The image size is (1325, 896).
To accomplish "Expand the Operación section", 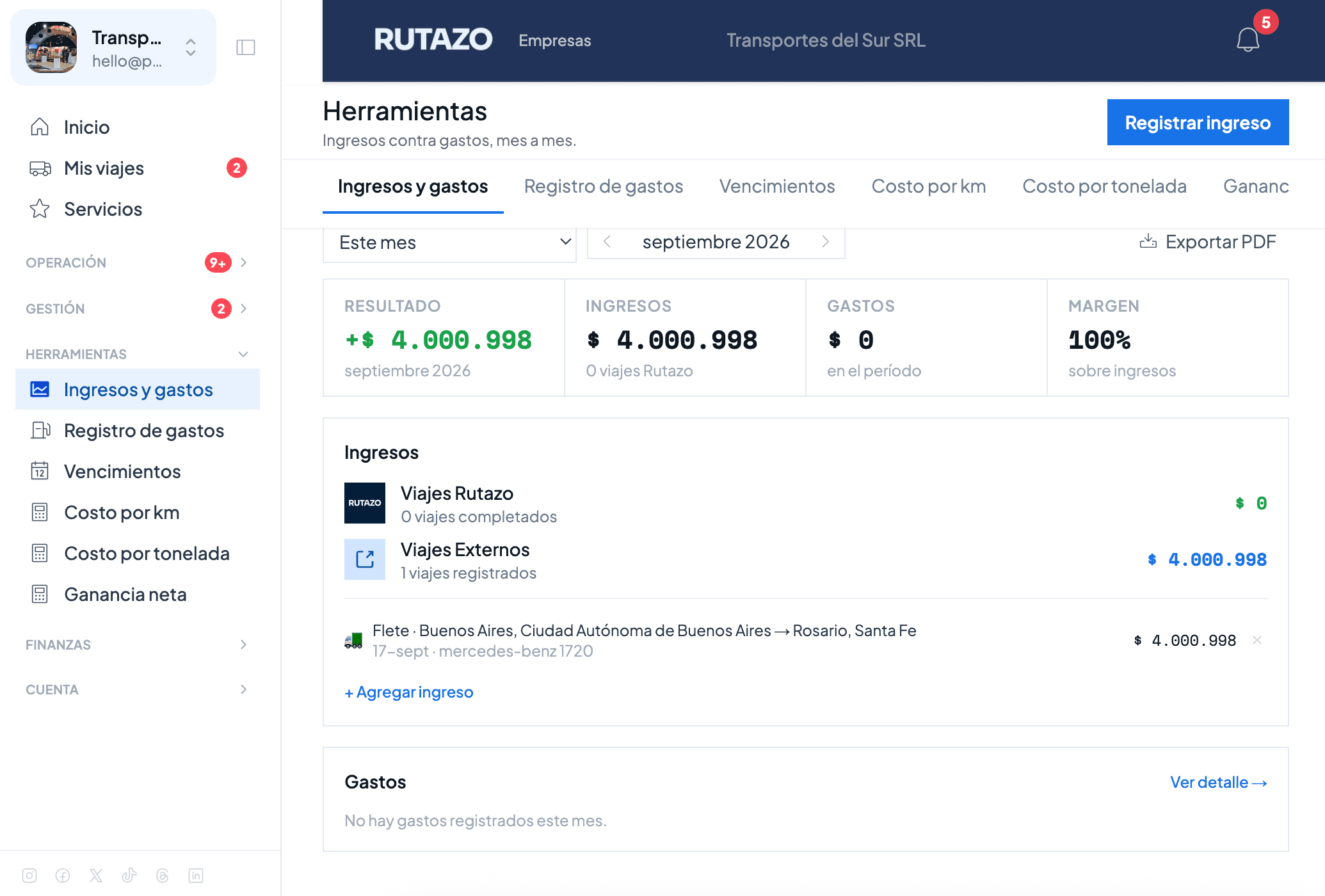I will 136,262.
